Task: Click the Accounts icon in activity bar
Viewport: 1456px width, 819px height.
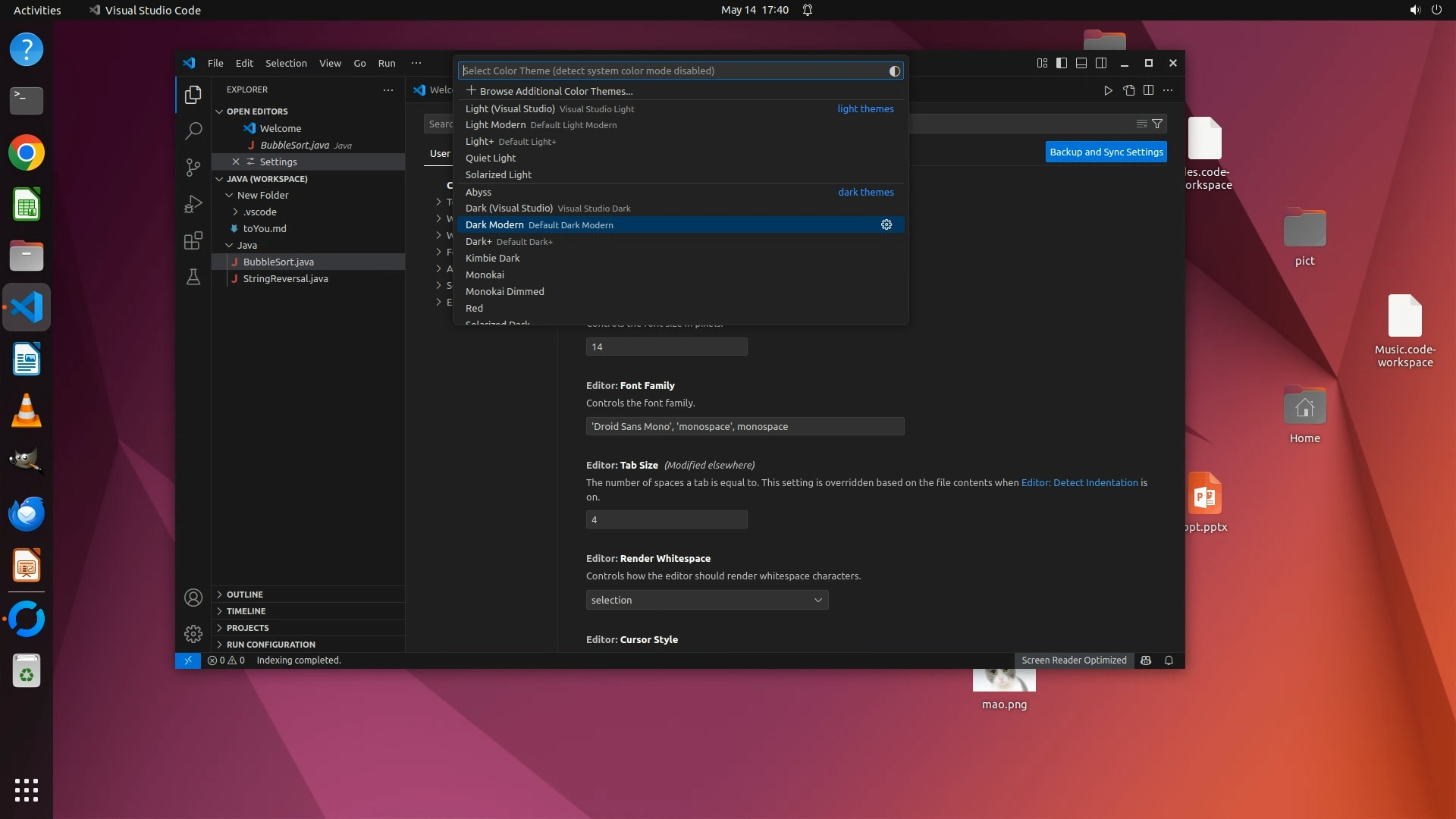Action: [193, 598]
